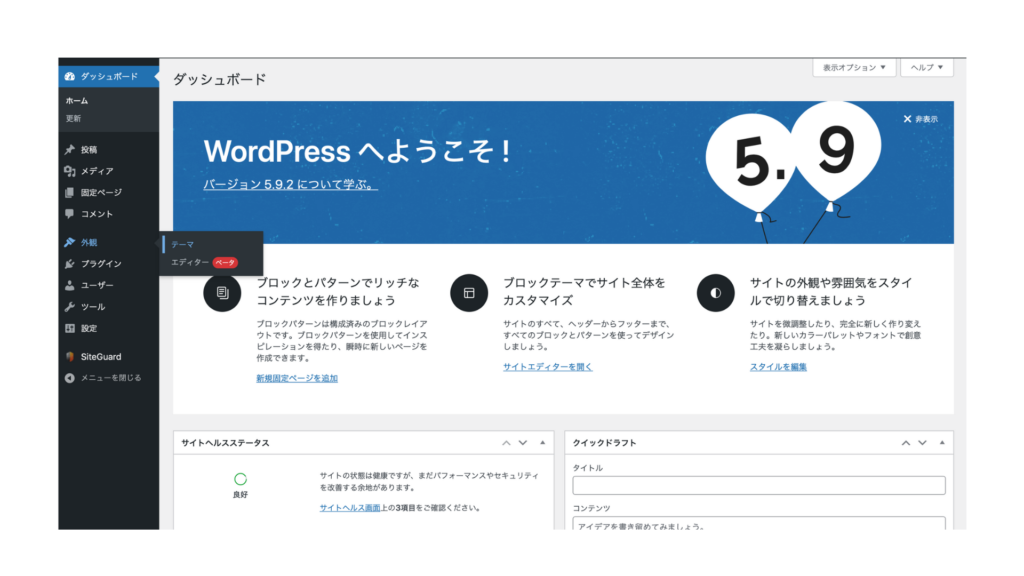1024x576 pixels.
Task: Click the 非表示 dismiss text
Action: pyautogui.click(x=927, y=119)
